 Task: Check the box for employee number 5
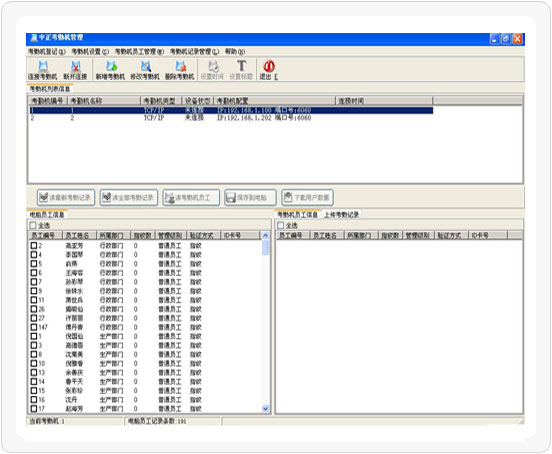34,264
